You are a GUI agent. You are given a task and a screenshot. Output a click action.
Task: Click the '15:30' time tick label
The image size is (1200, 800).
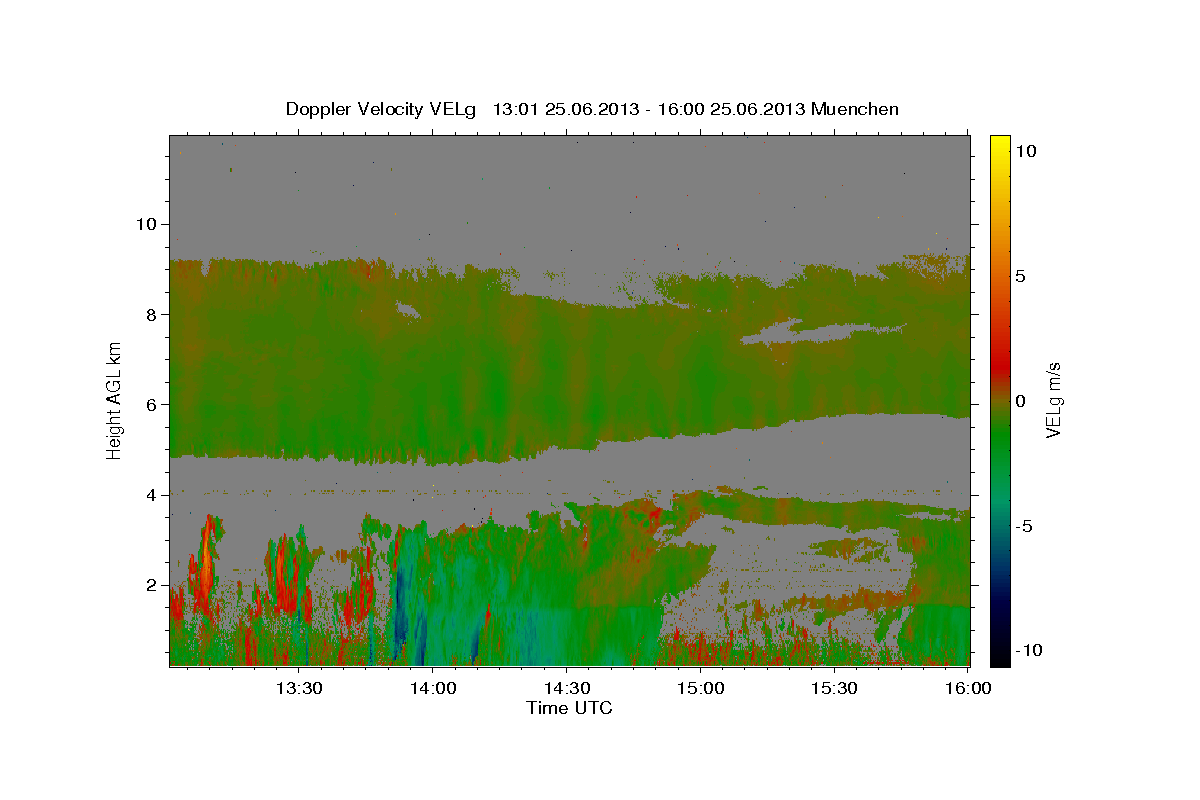pyautogui.click(x=835, y=688)
